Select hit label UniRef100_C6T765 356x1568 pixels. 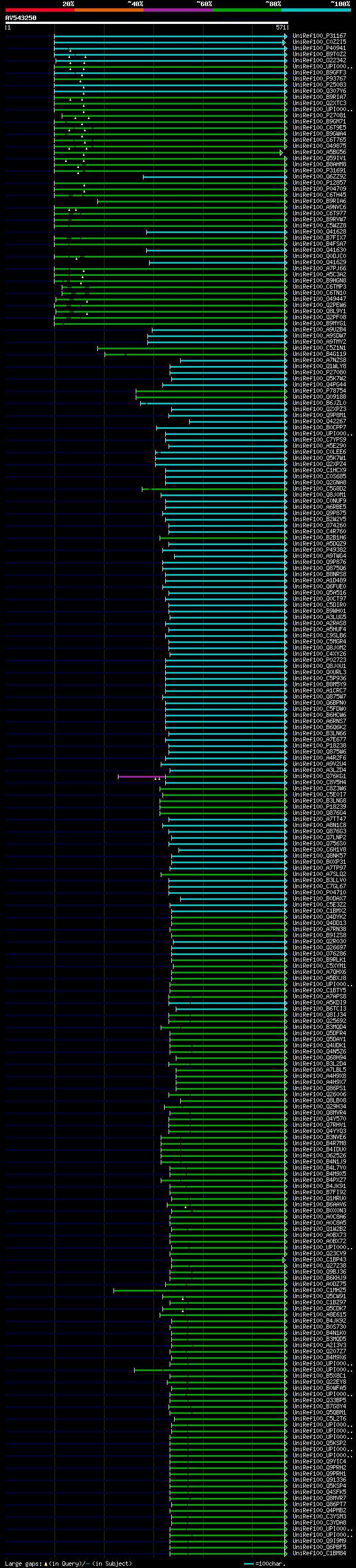point(319,140)
